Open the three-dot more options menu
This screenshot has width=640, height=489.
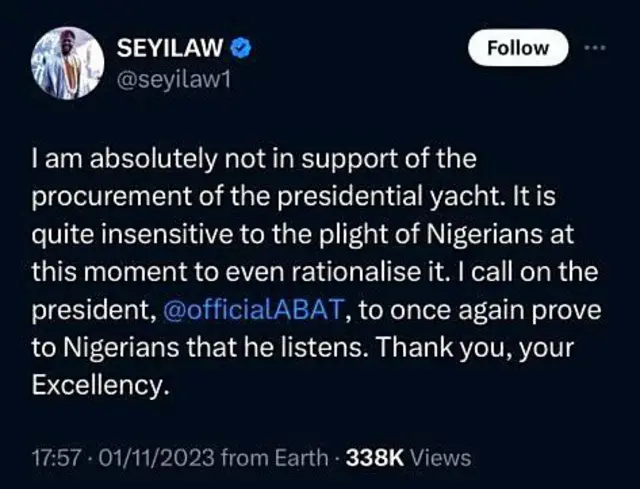[x=596, y=47]
